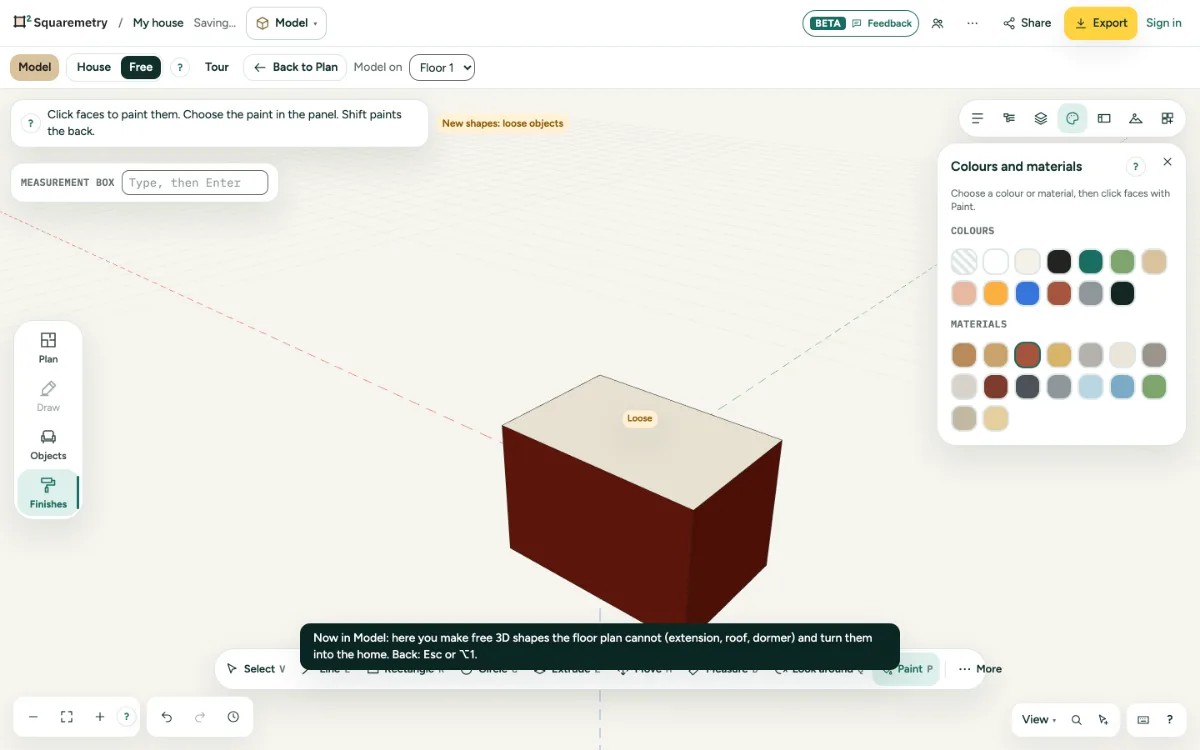Open help for Colours and materials panel
Screen dimensions: 1200x750
tap(1136, 167)
